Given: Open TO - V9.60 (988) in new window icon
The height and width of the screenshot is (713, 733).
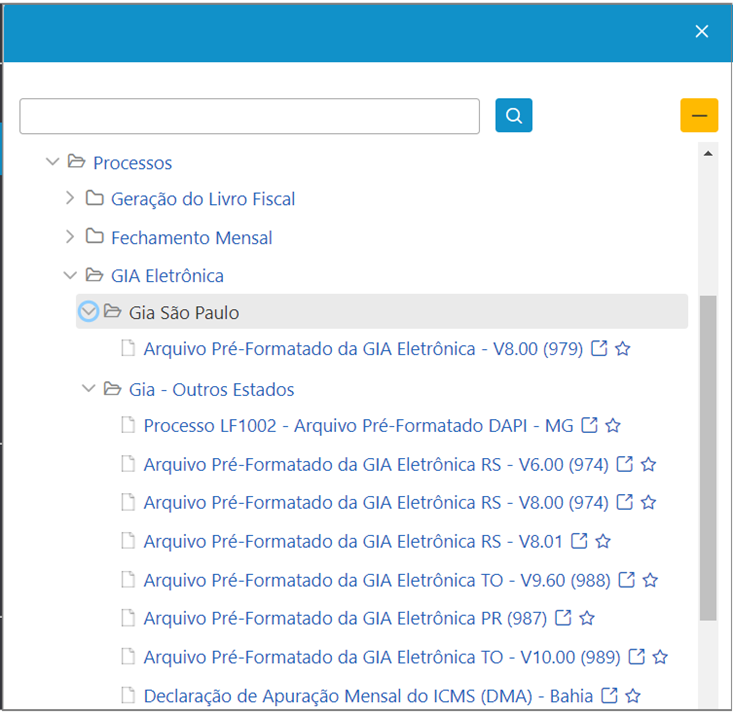Looking at the screenshot, I should point(626,579).
